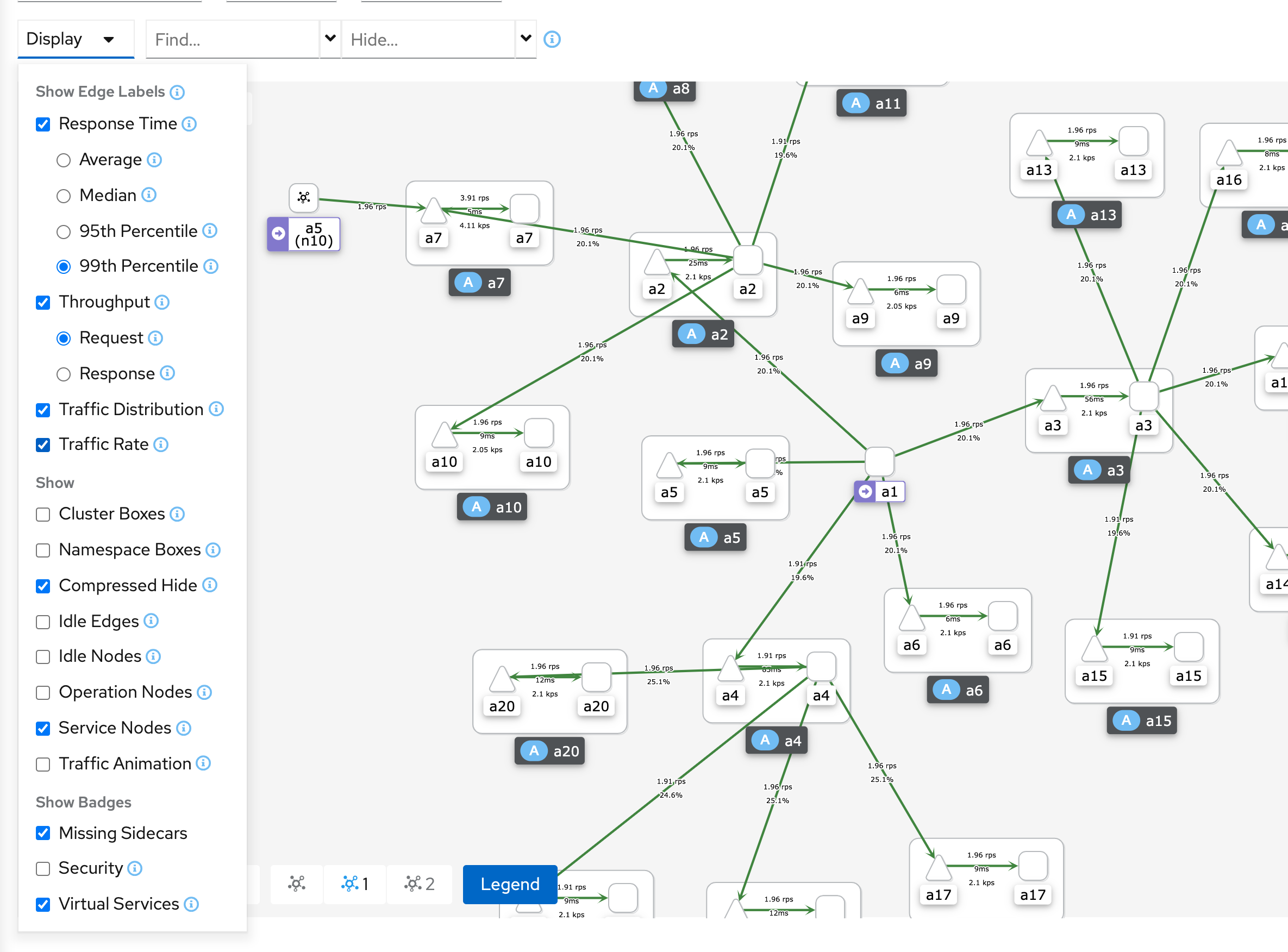Click the a10 app badge
Viewport: 1288px width, 952px height.
point(492,506)
